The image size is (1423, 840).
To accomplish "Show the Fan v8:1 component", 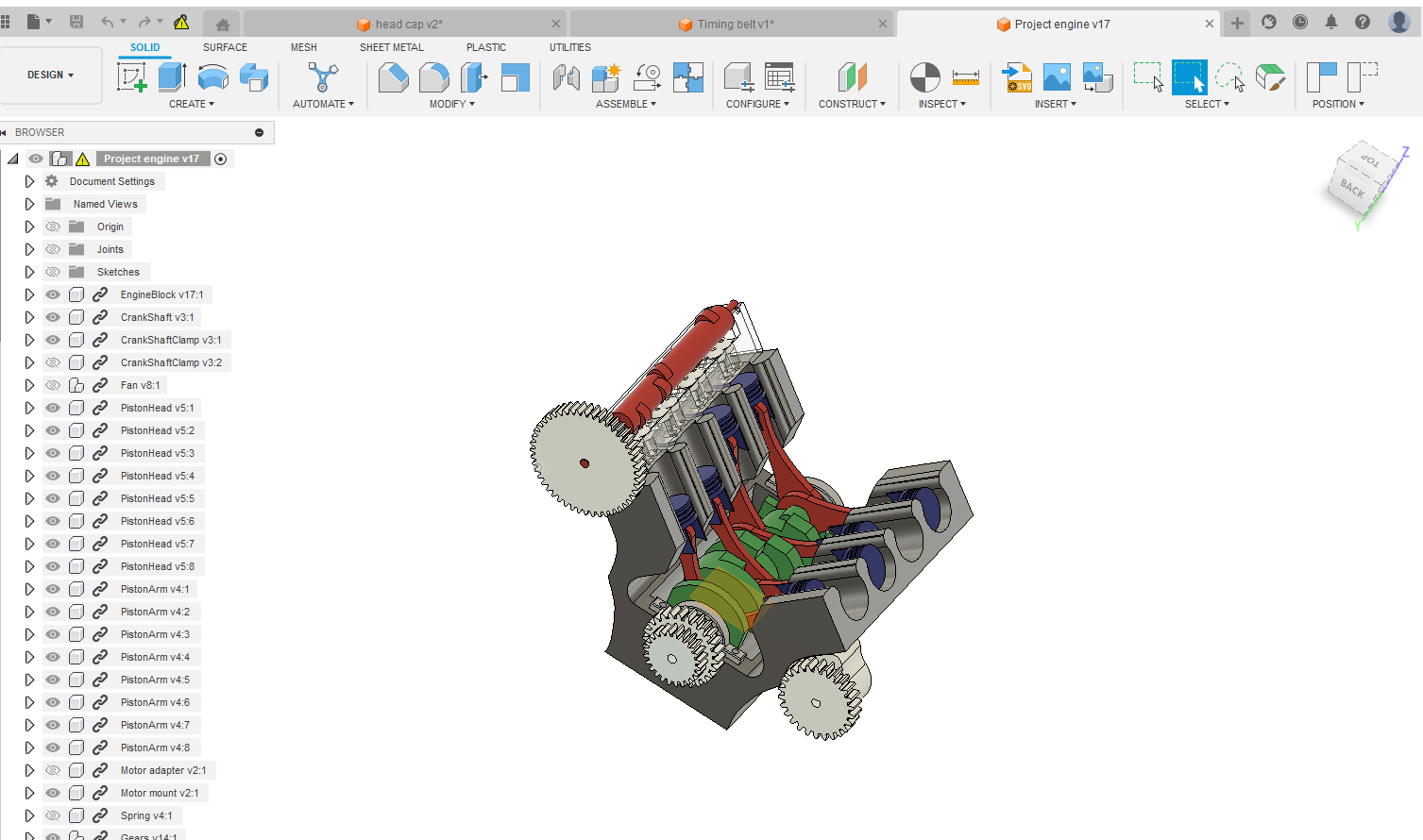I will (53, 385).
